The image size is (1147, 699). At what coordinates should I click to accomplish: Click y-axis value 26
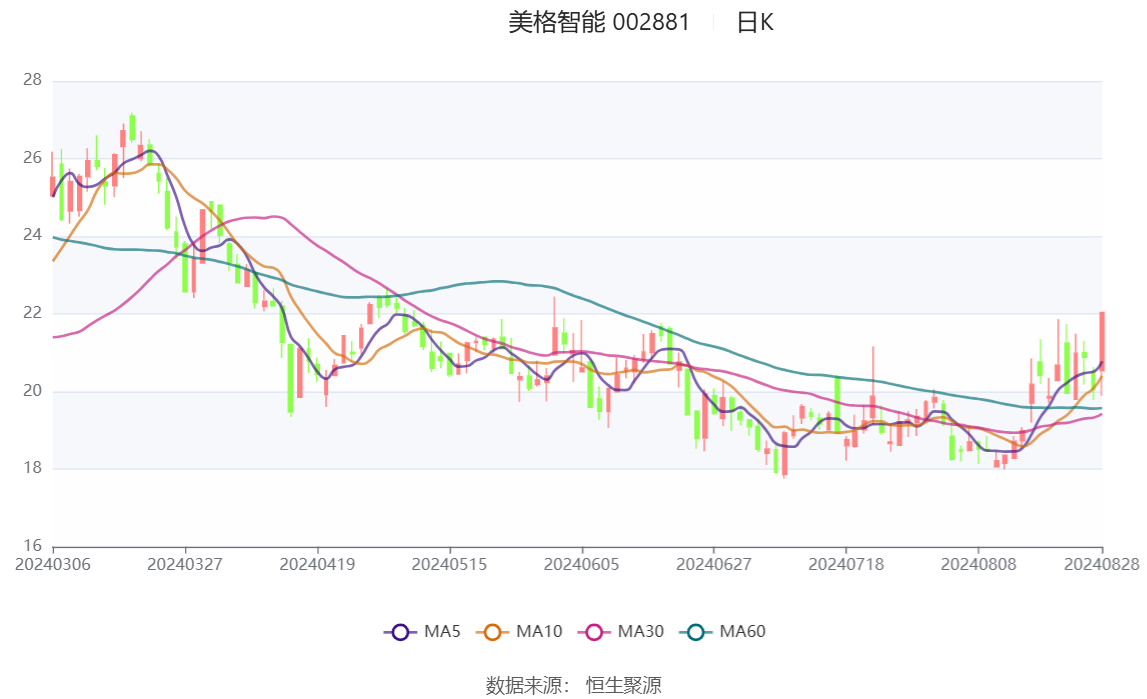(32, 157)
